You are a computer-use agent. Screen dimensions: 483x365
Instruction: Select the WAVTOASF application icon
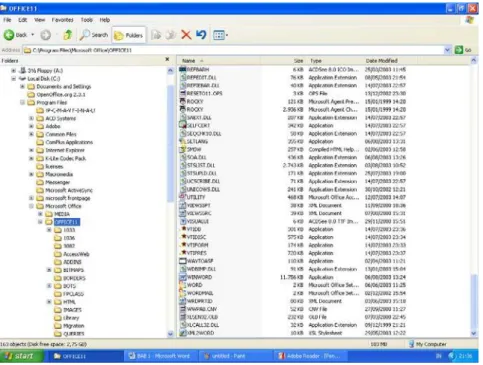[x=182, y=261]
